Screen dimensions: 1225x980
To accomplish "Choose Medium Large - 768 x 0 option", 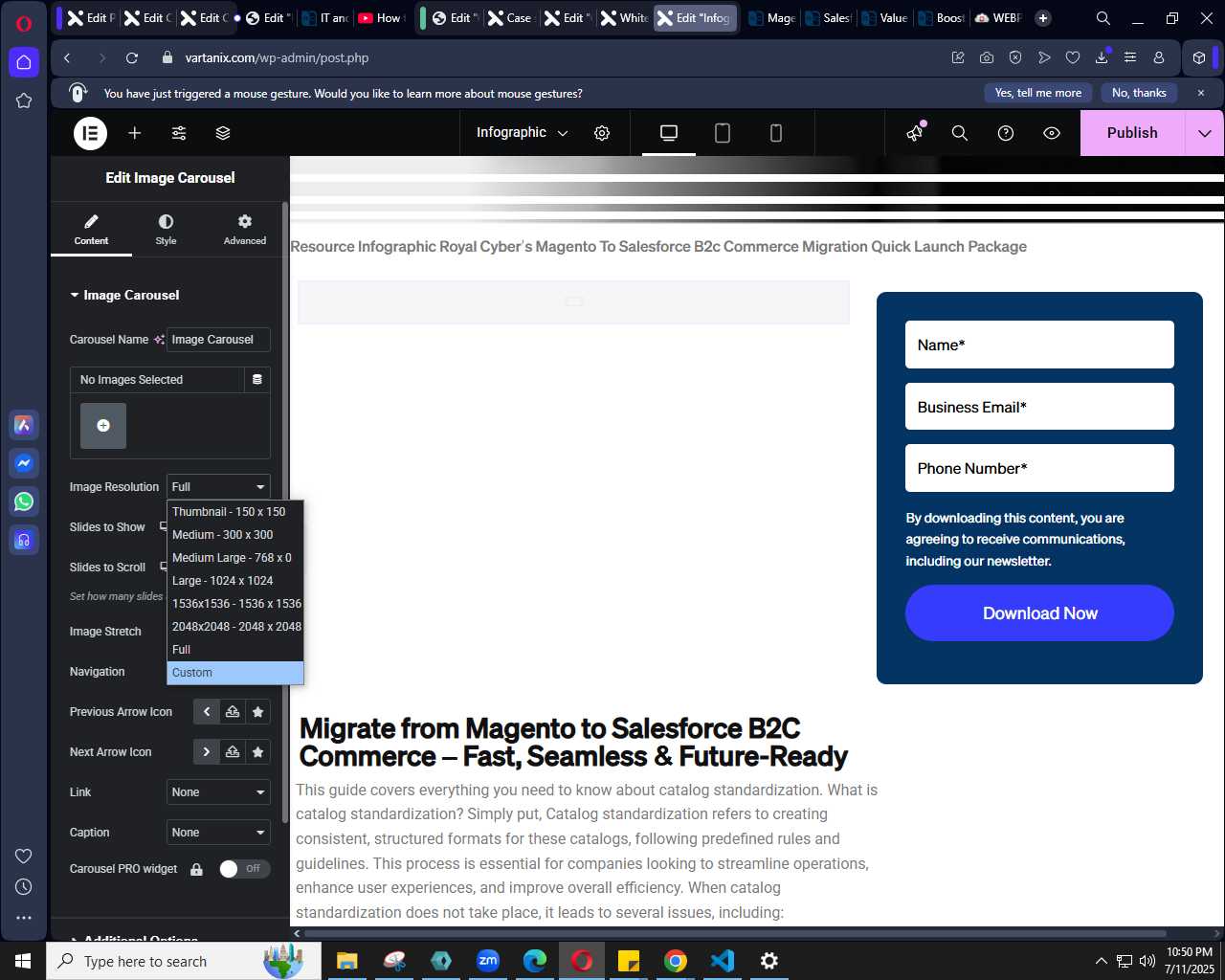I will [x=235, y=558].
